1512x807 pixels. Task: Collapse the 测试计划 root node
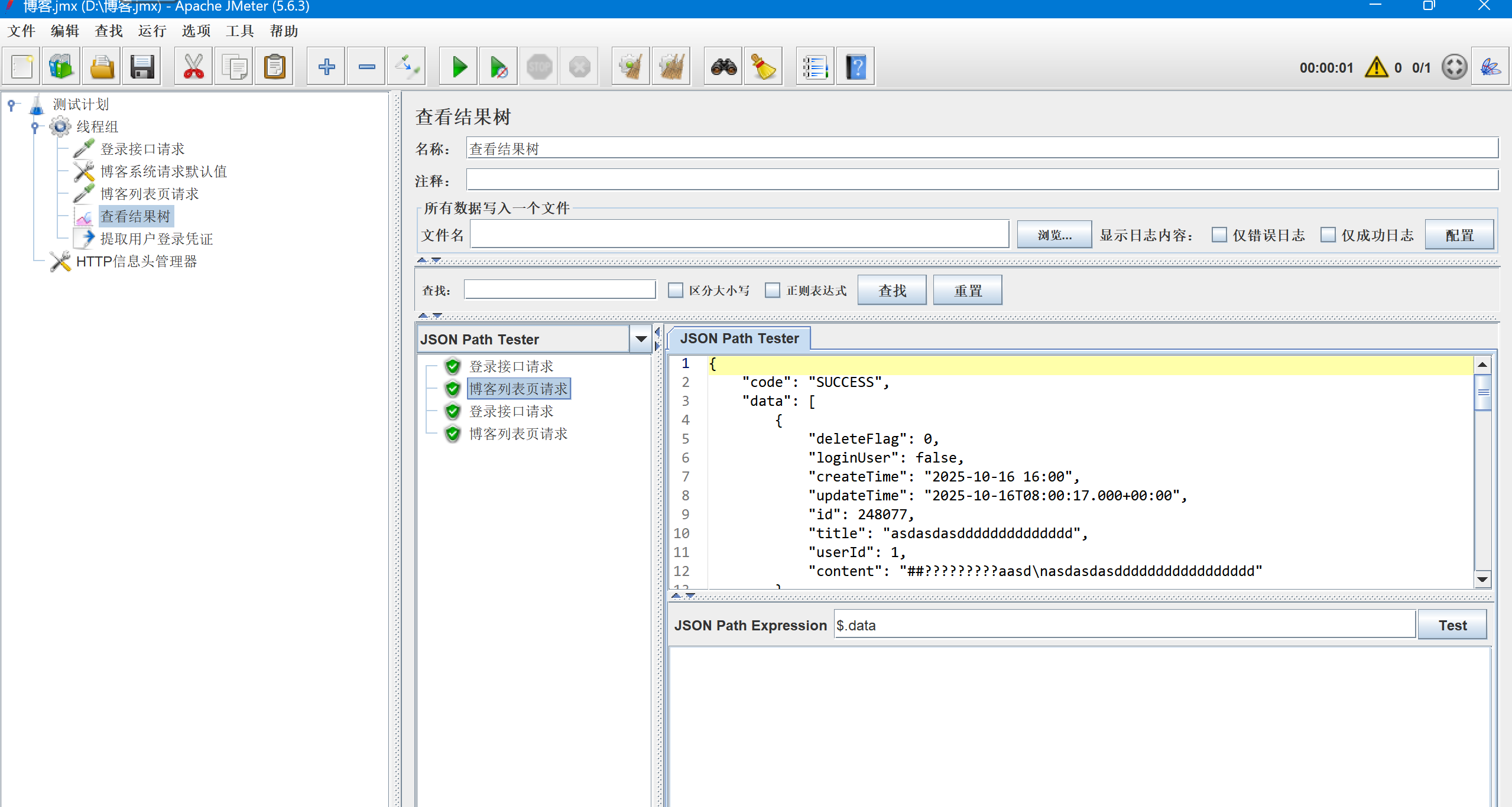pyautogui.click(x=11, y=105)
